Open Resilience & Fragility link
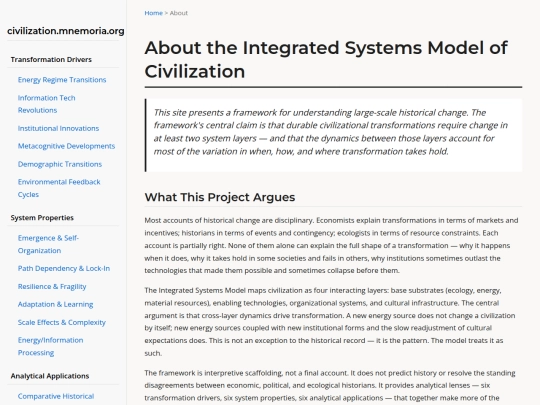540x405 pixels. [x=52, y=286]
